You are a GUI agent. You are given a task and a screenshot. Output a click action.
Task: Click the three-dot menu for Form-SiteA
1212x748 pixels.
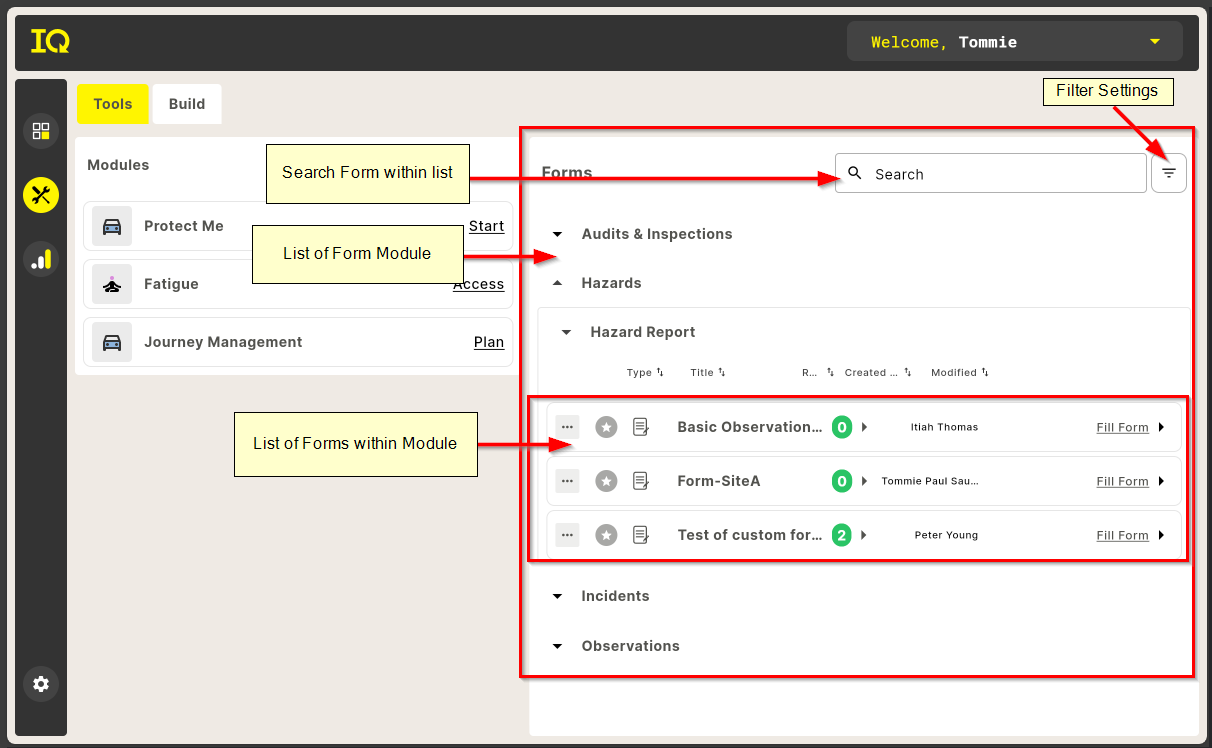coord(567,481)
